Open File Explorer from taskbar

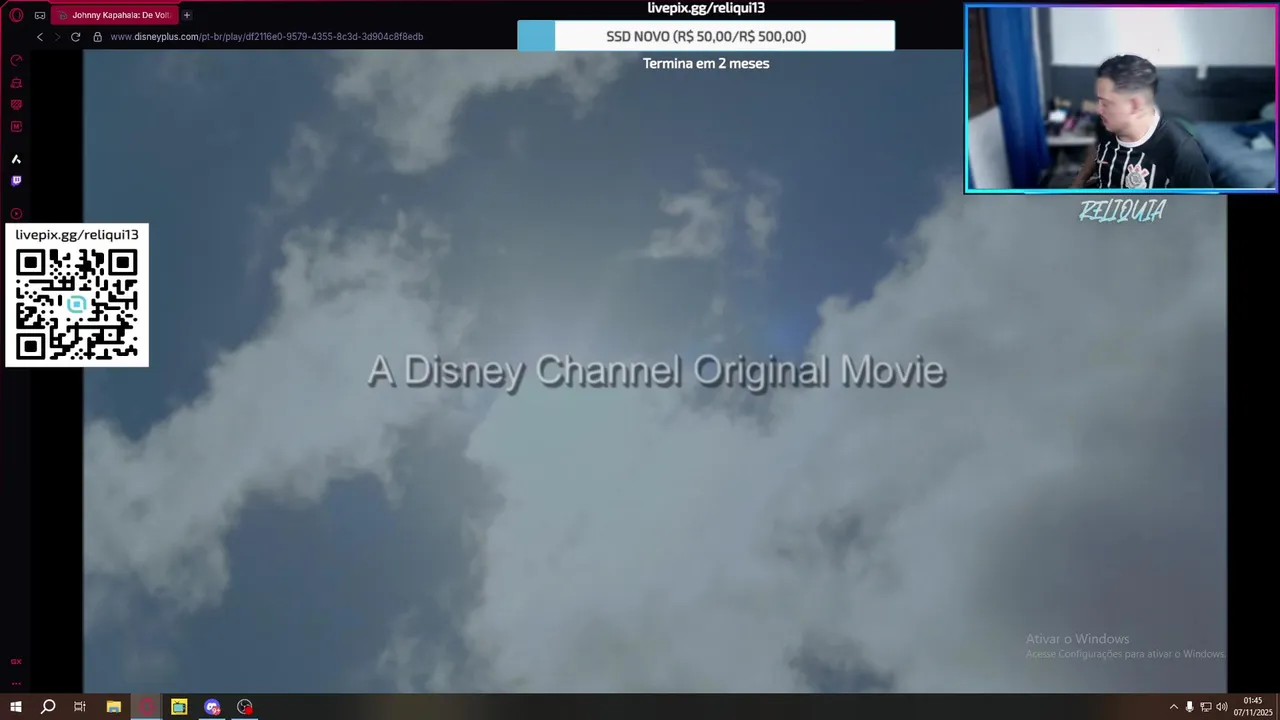pos(114,707)
